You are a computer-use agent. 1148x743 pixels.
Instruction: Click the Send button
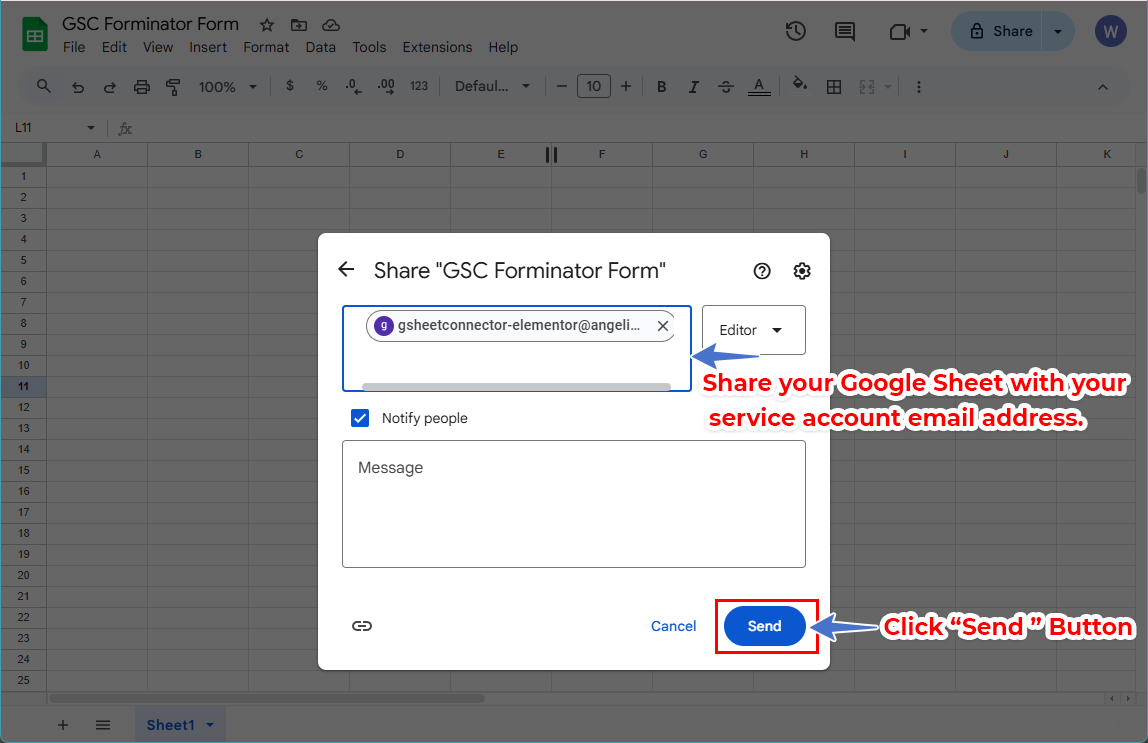click(x=765, y=625)
